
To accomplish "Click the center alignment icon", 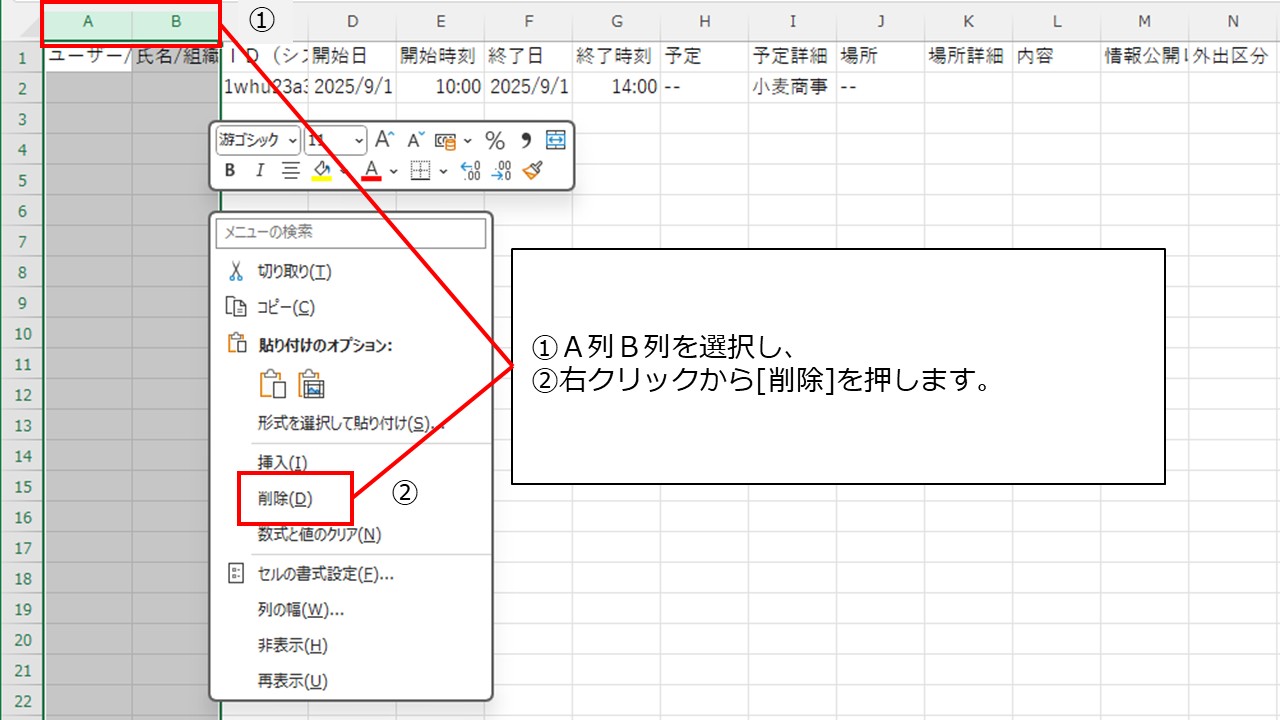I will pos(290,171).
